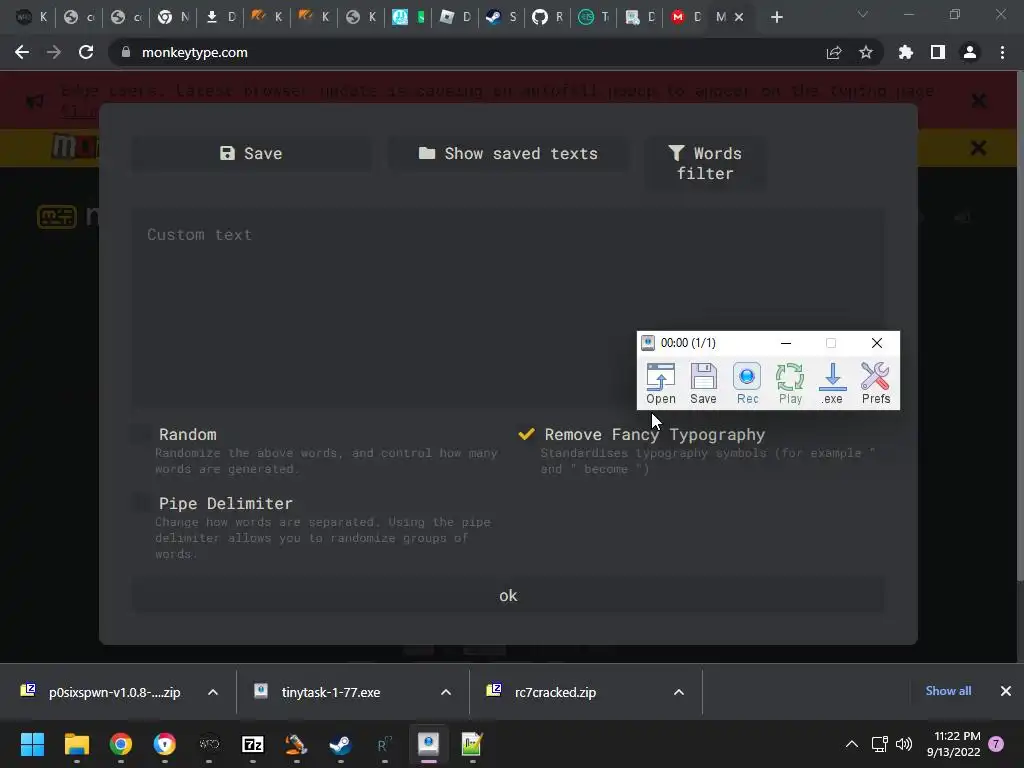
Task: Expand options for p0sixspwn download
Action: tap(213, 692)
